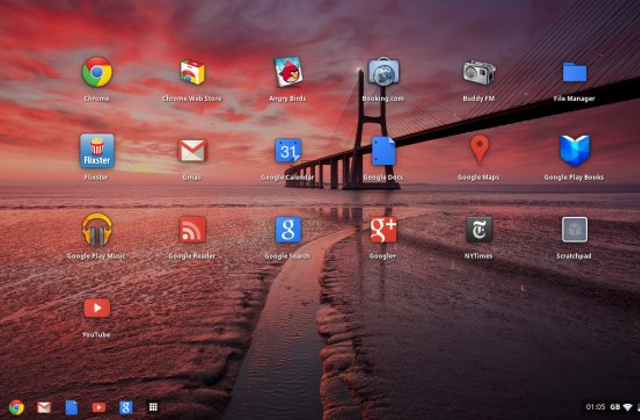Launch the Scratchpad app
This screenshot has width=640, height=420.
point(574,229)
